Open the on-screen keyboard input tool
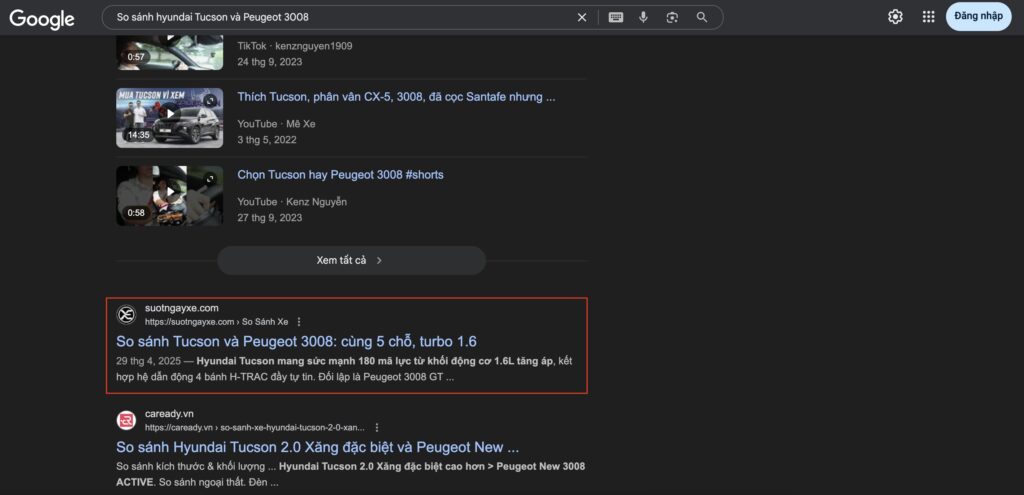1024x495 pixels. (x=616, y=18)
